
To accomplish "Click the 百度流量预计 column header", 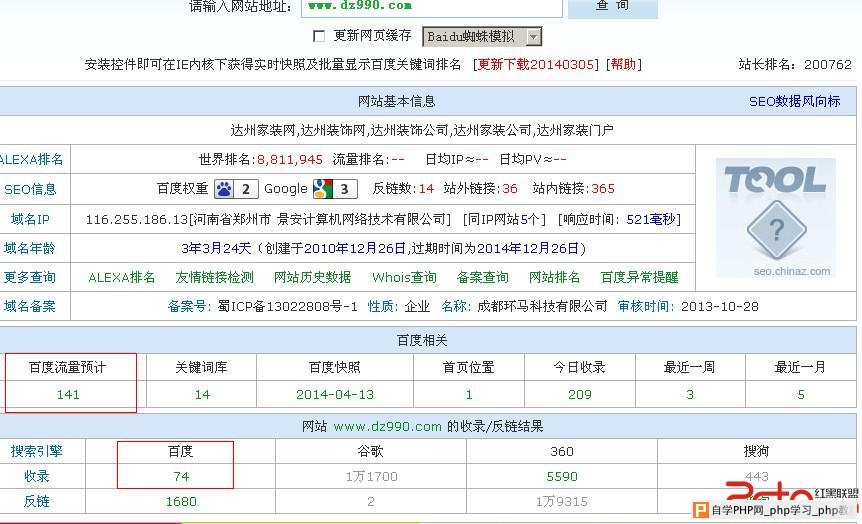I will (68, 367).
